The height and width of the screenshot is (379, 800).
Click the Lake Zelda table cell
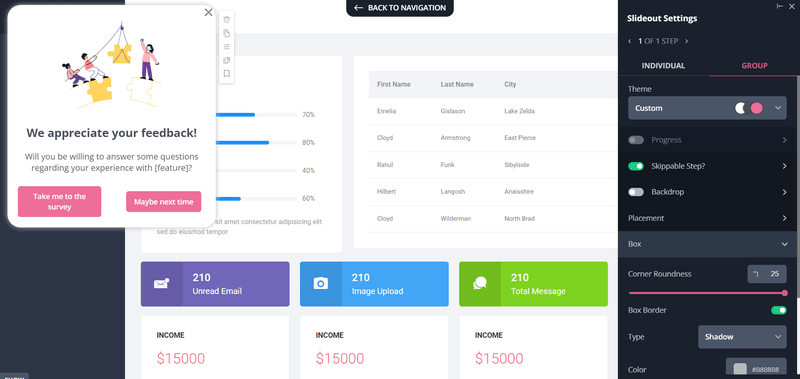pos(519,111)
